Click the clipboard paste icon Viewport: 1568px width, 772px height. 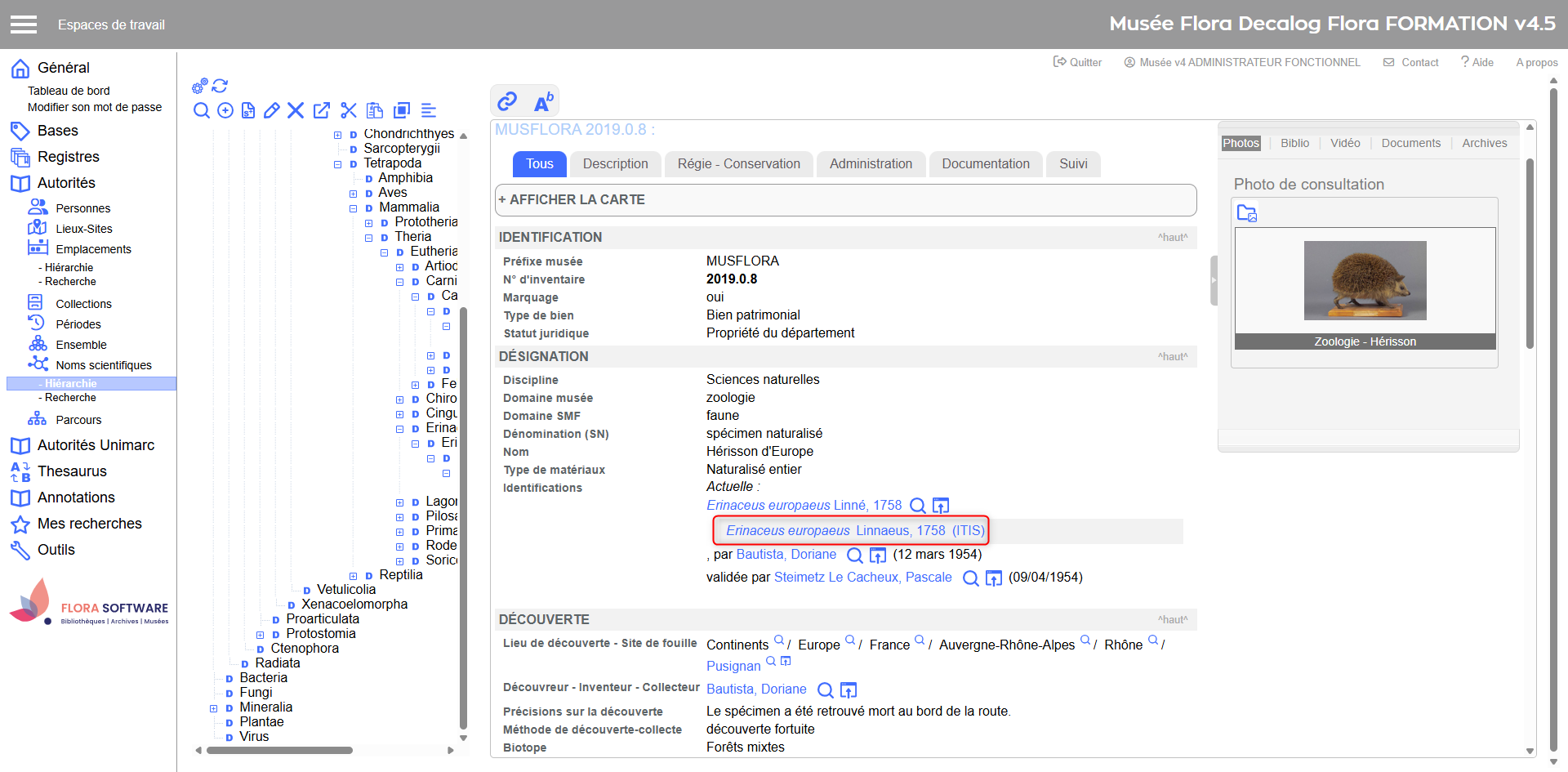pyautogui.click(x=375, y=110)
